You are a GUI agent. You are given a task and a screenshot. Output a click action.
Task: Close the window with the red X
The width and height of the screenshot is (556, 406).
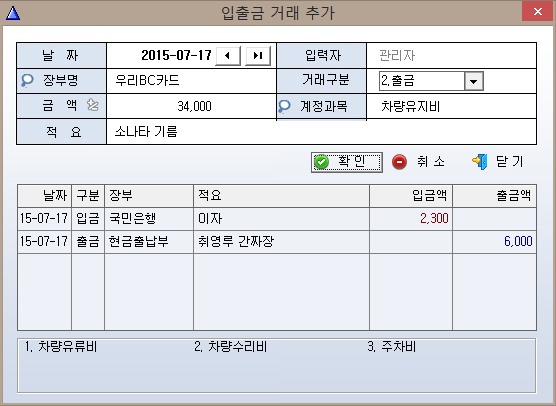point(538,12)
